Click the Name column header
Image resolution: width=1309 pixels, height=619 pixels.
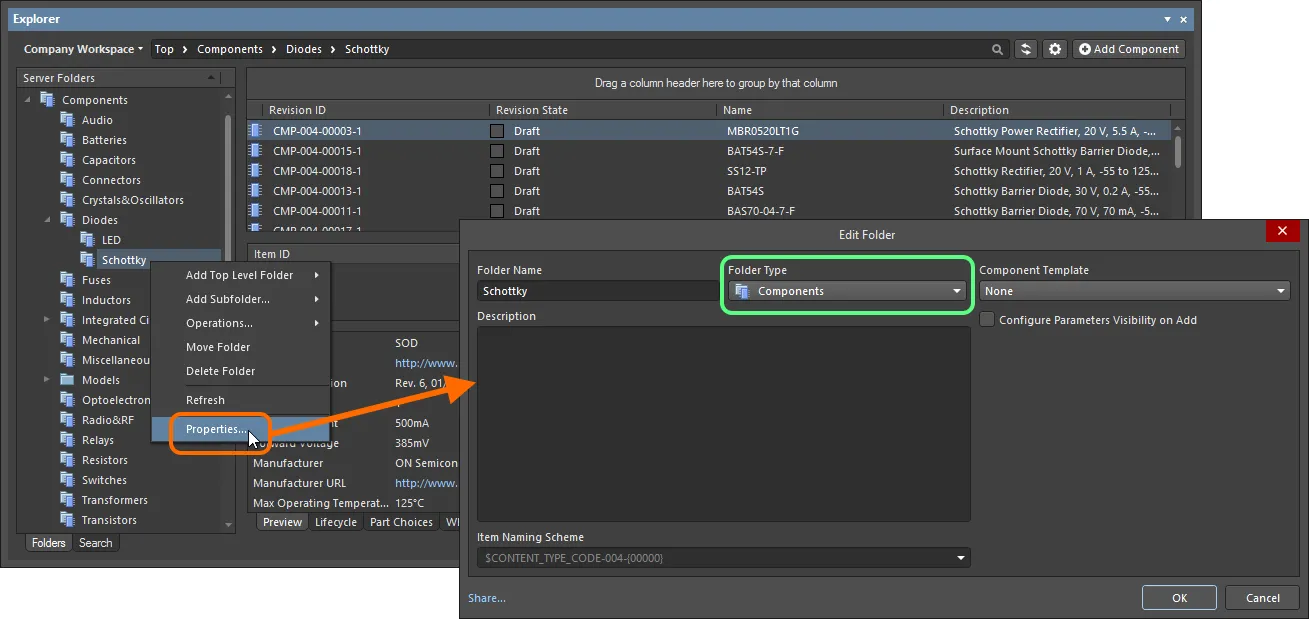pos(829,110)
